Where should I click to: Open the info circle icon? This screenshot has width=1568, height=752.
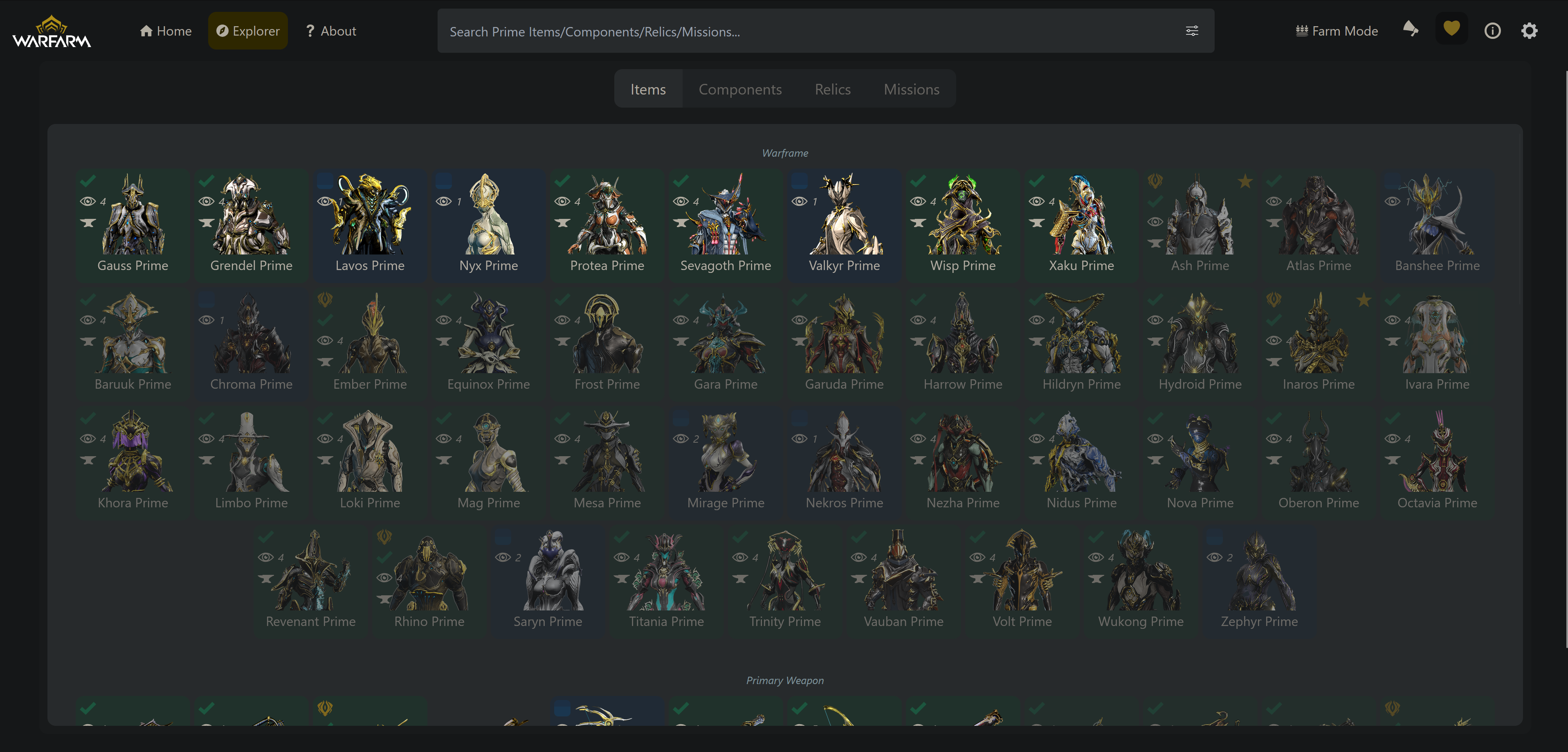(x=1492, y=31)
